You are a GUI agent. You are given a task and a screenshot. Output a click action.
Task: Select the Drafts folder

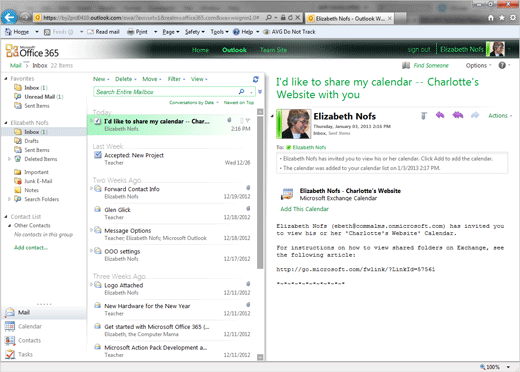31,141
